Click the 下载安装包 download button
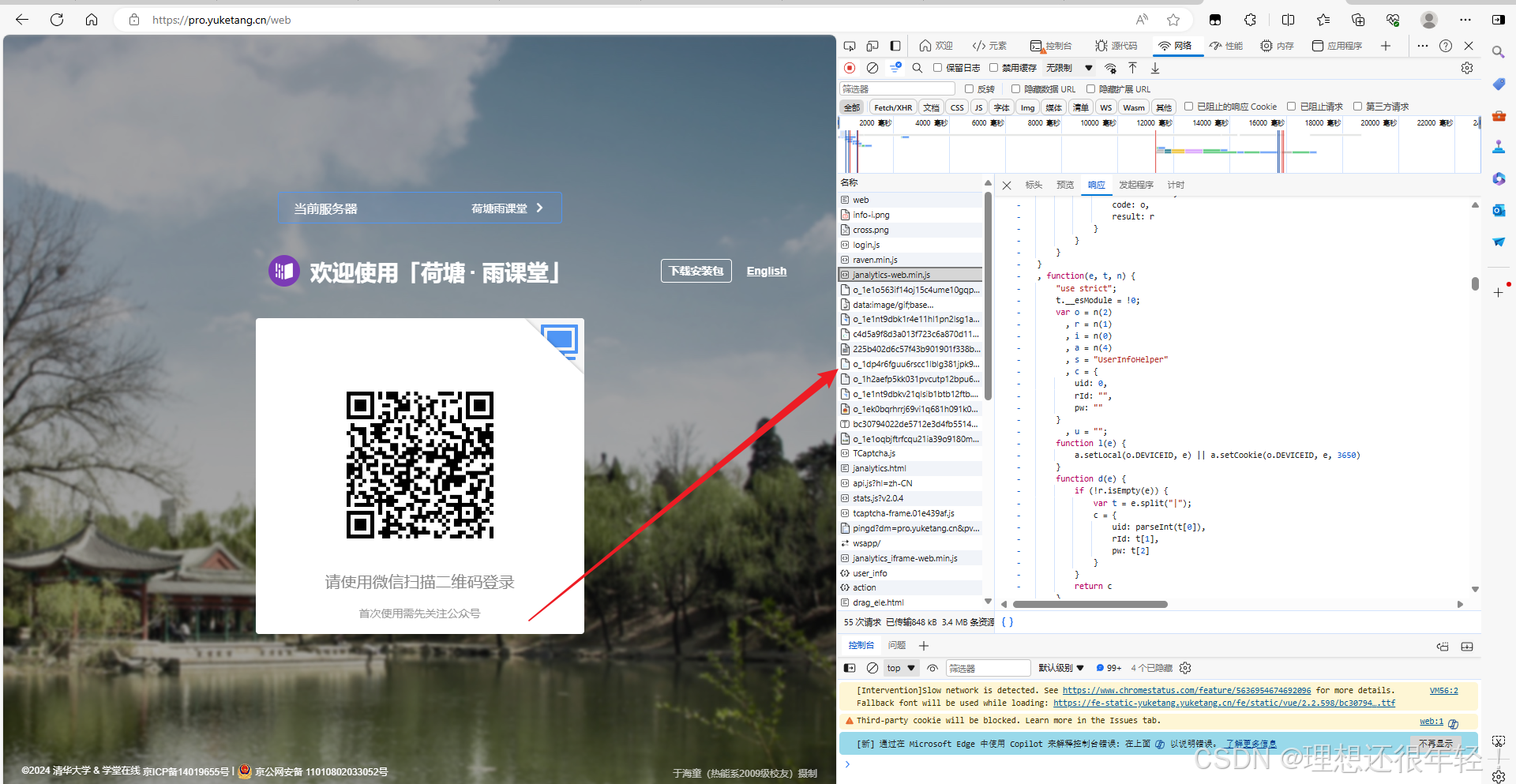Screen dimensions: 1516x784 point(696,271)
